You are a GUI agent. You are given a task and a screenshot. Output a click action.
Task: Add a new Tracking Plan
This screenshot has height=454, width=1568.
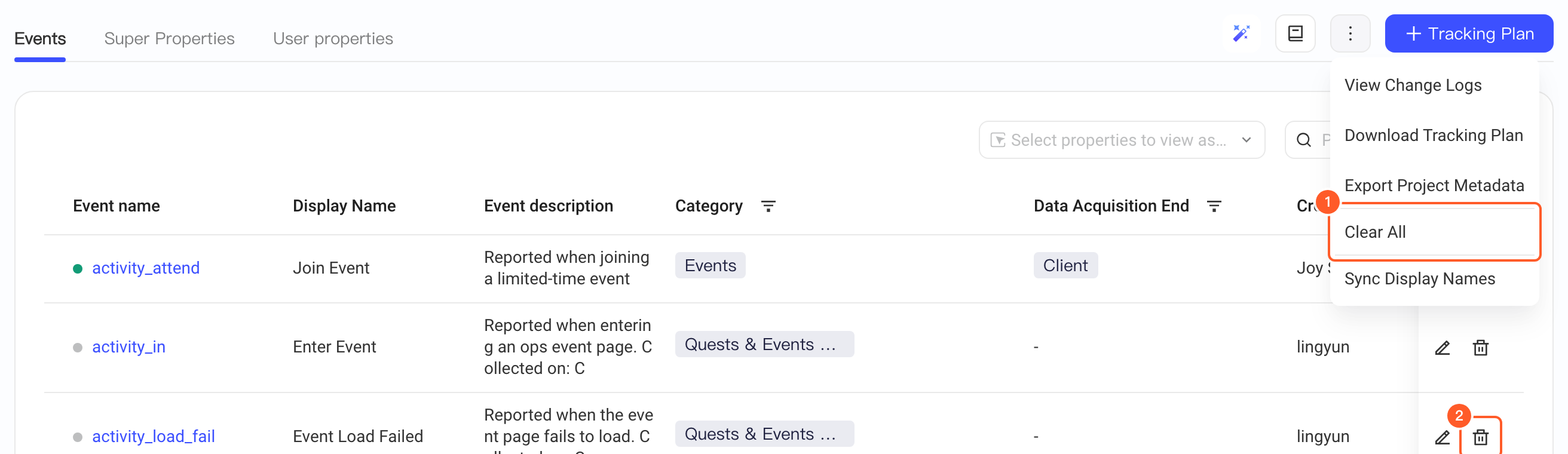click(x=1468, y=33)
